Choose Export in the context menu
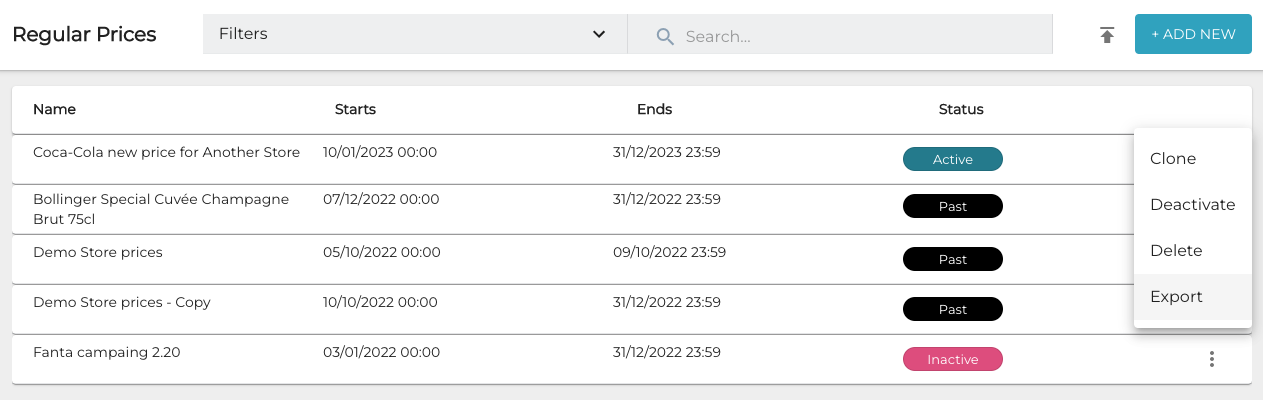The height and width of the screenshot is (400, 1263). [1176, 297]
